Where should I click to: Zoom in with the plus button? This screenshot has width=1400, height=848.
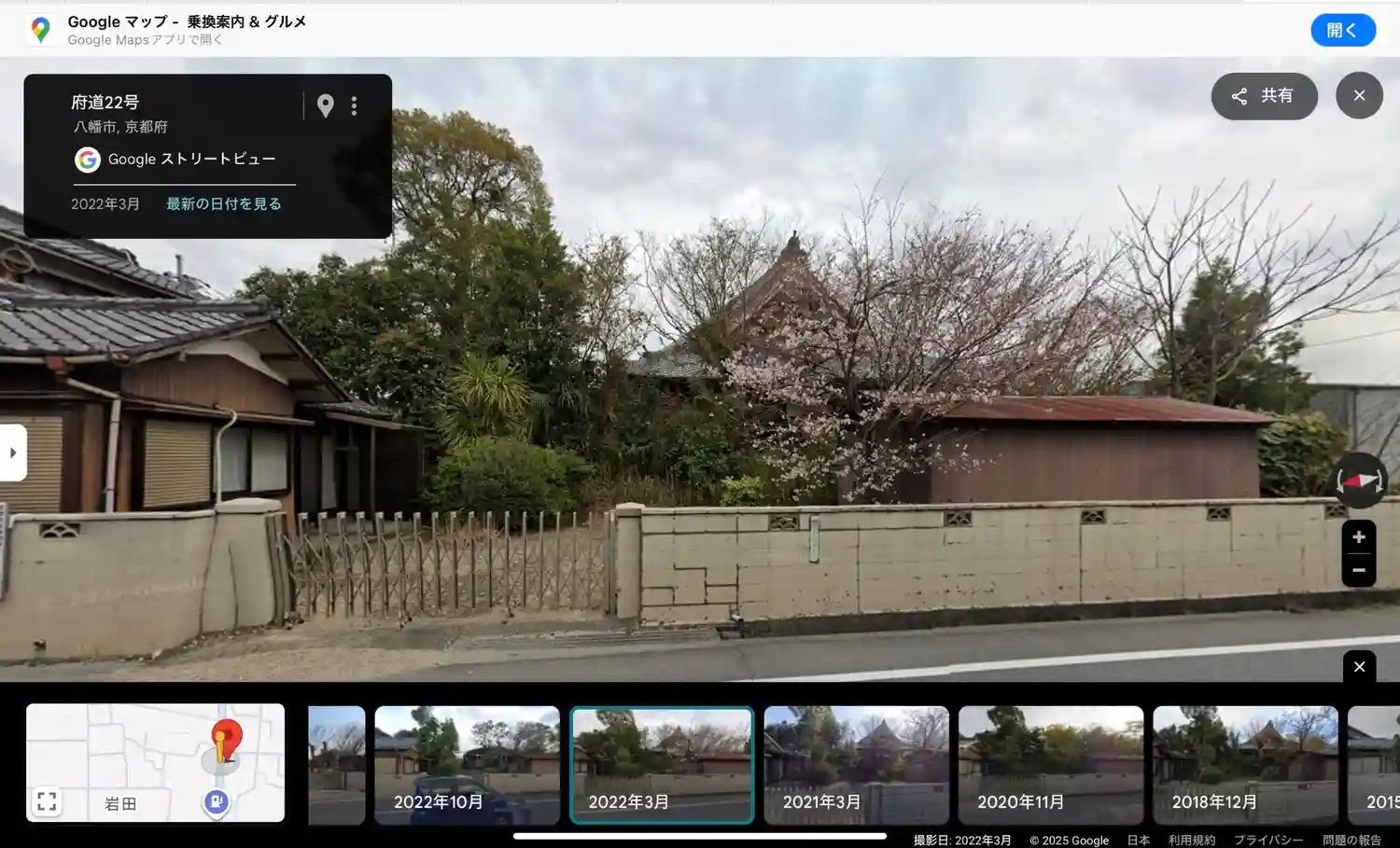click(x=1359, y=537)
